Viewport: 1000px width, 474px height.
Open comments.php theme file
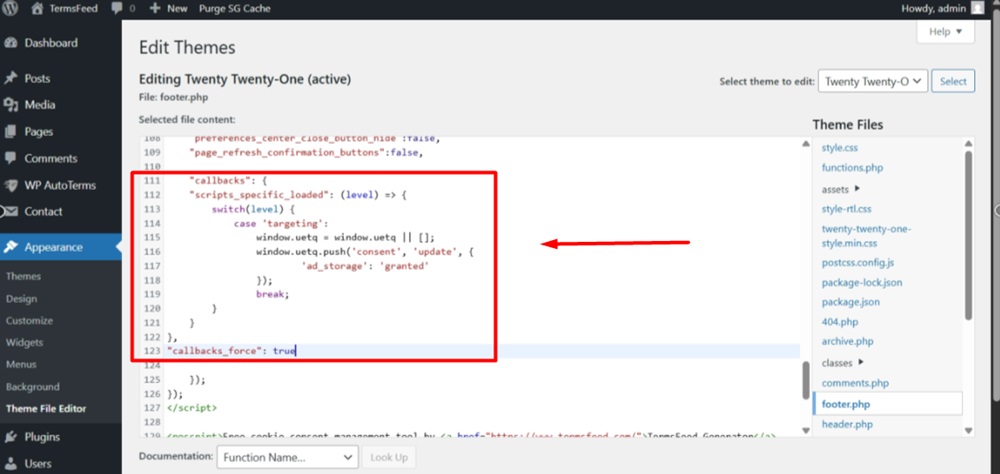(x=855, y=383)
